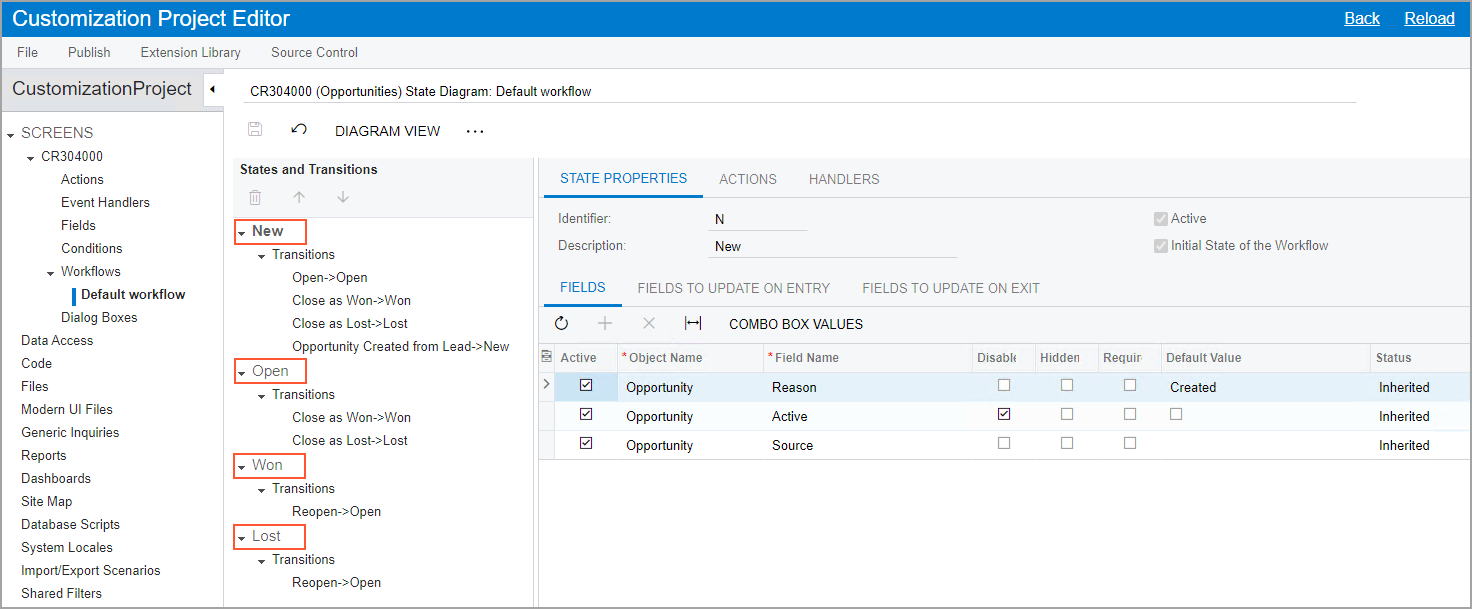
Task: Toggle Required checkbox in Source row
Action: point(1130,443)
